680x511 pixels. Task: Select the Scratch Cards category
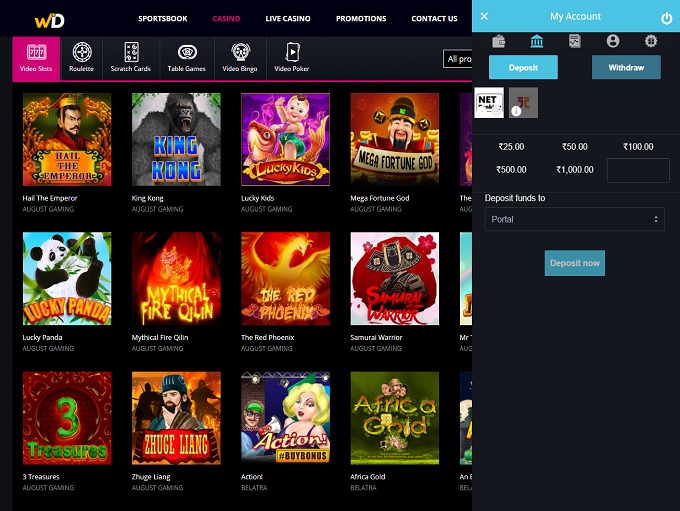[130, 58]
